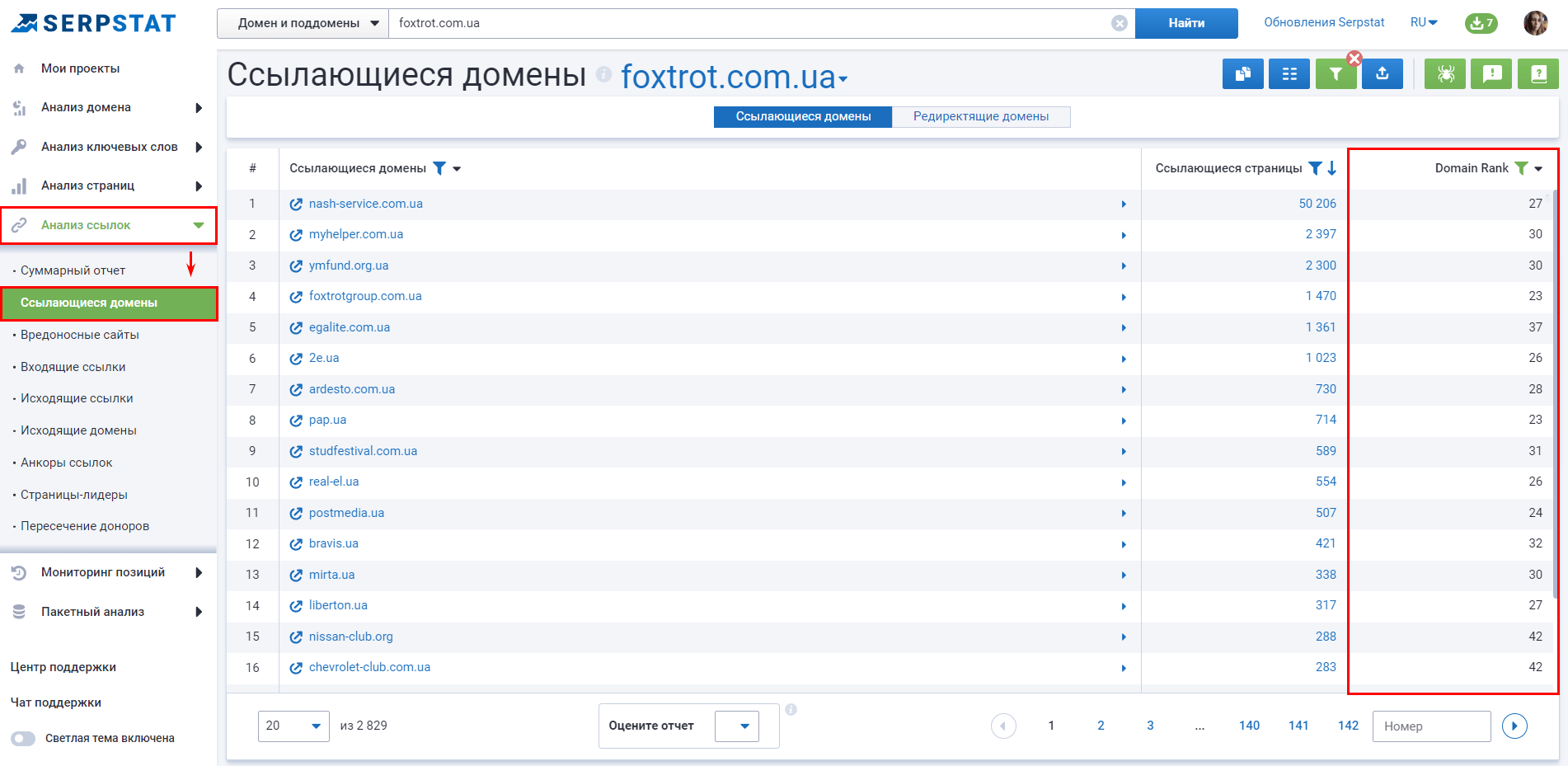The width and height of the screenshot is (1568, 766).
Task: Open the RU language dropdown
Action: click(x=1424, y=22)
